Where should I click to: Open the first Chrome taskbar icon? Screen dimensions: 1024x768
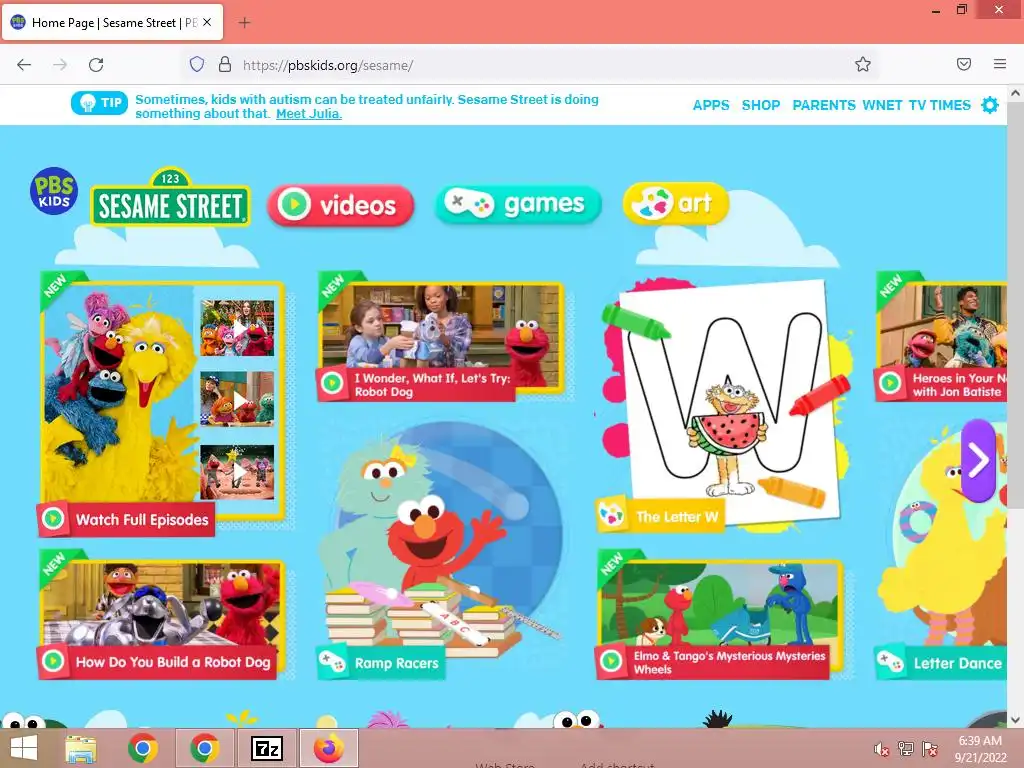coord(142,748)
